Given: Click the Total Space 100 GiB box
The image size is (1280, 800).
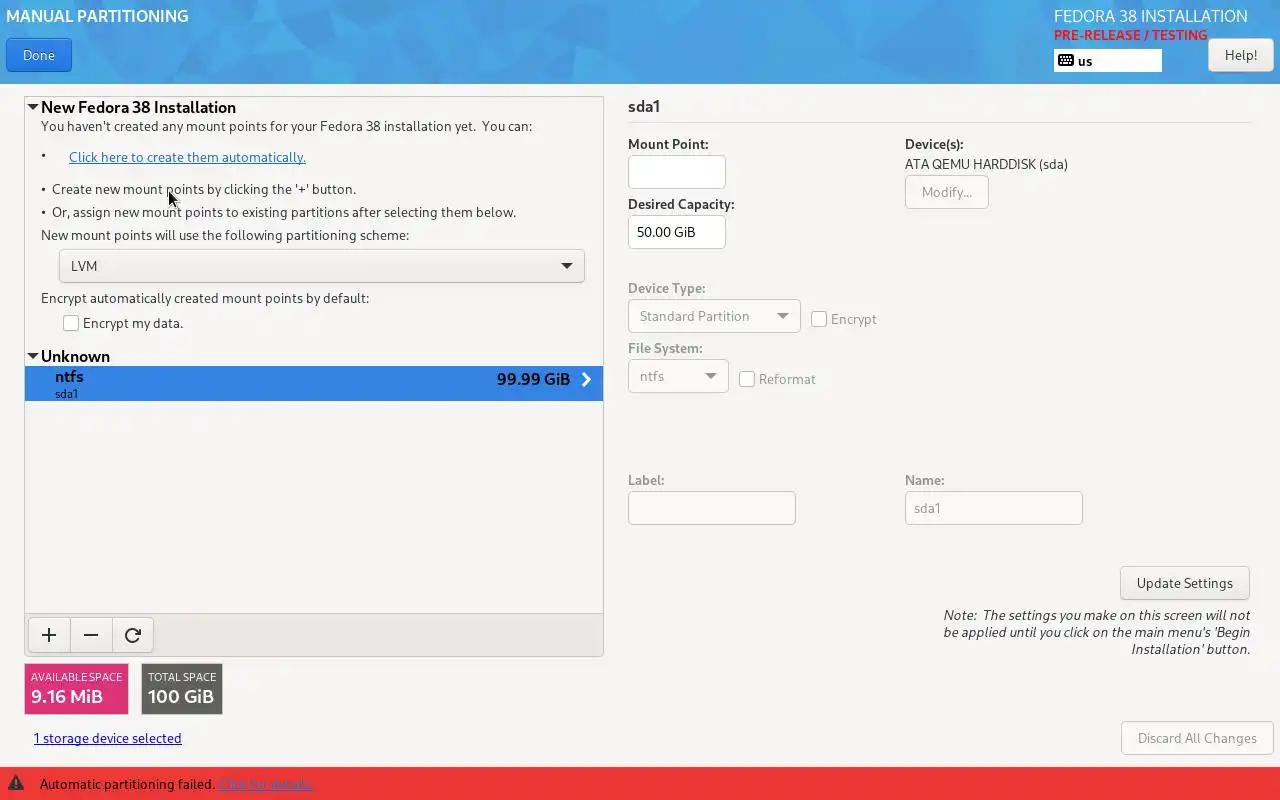Looking at the screenshot, I should pos(182,689).
